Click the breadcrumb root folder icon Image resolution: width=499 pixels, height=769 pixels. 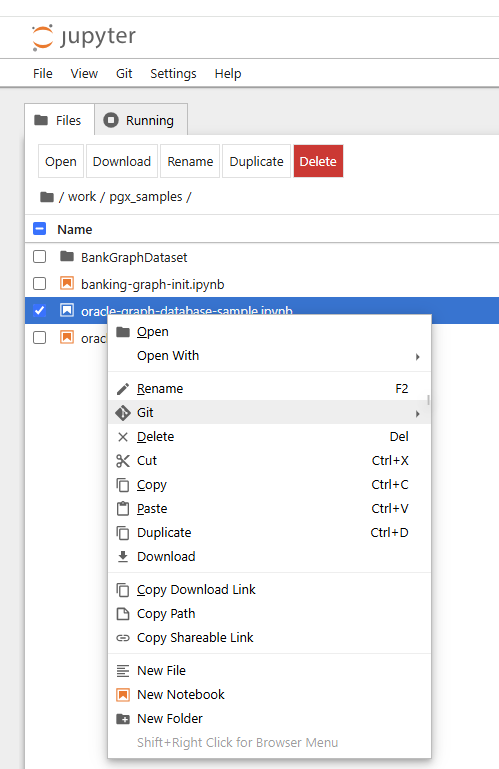47,197
